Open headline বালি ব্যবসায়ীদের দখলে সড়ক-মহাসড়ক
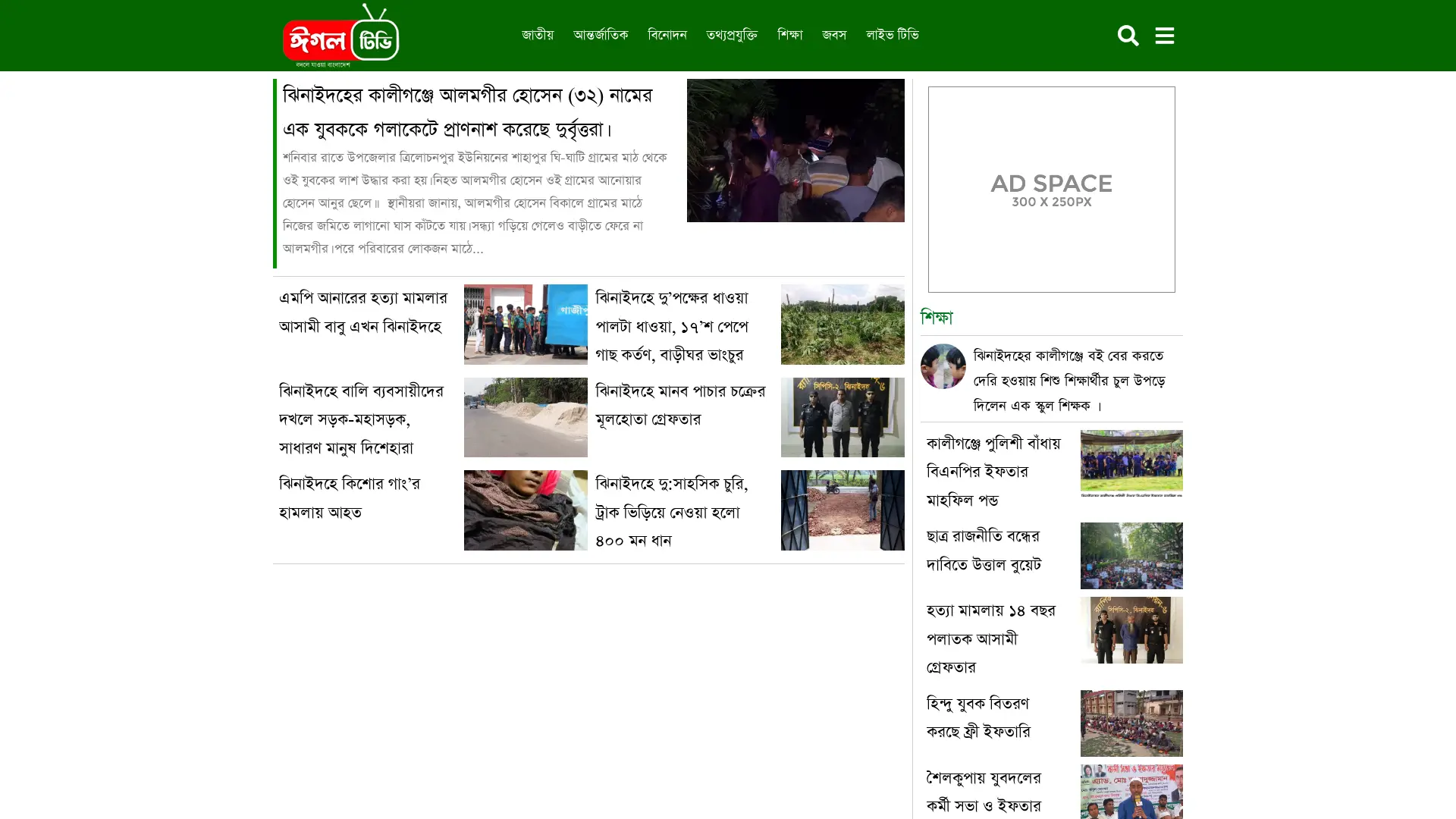This screenshot has height=819, width=1456. point(362,419)
